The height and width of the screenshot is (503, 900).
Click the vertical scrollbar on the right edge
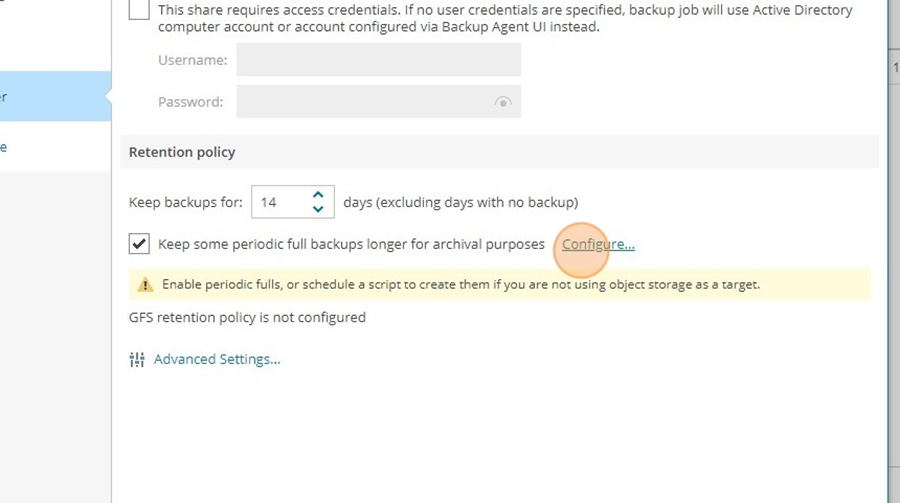[894, 252]
